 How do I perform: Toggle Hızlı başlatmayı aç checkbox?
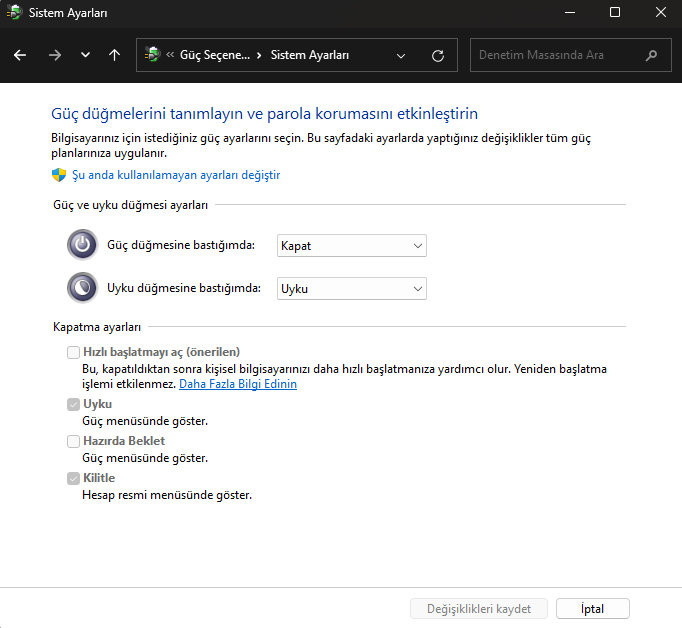click(73, 352)
